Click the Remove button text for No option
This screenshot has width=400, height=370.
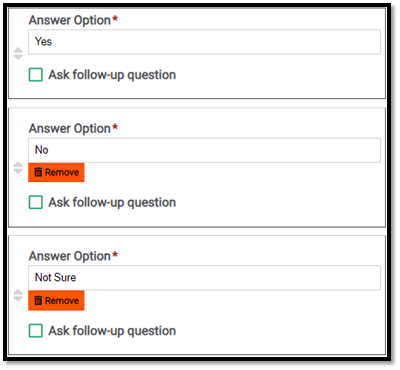click(62, 172)
